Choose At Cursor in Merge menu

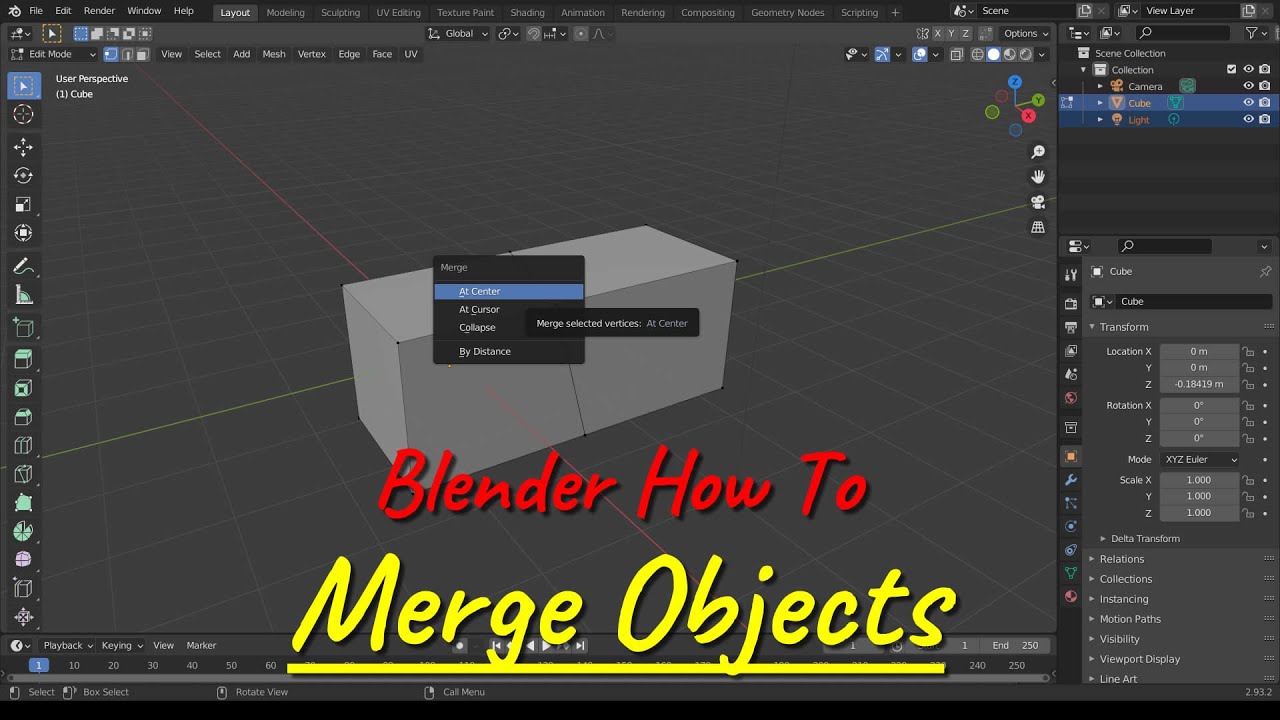(x=509, y=310)
